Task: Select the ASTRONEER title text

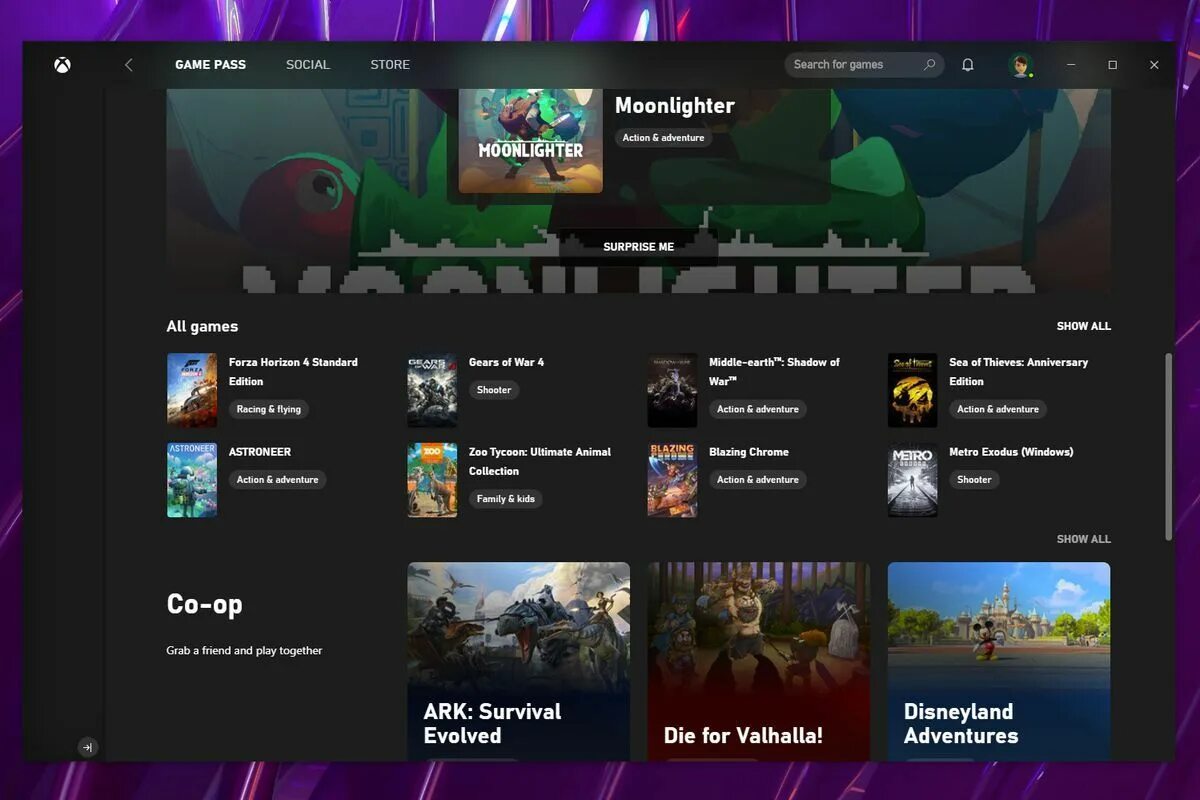Action: tap(260, 452)
